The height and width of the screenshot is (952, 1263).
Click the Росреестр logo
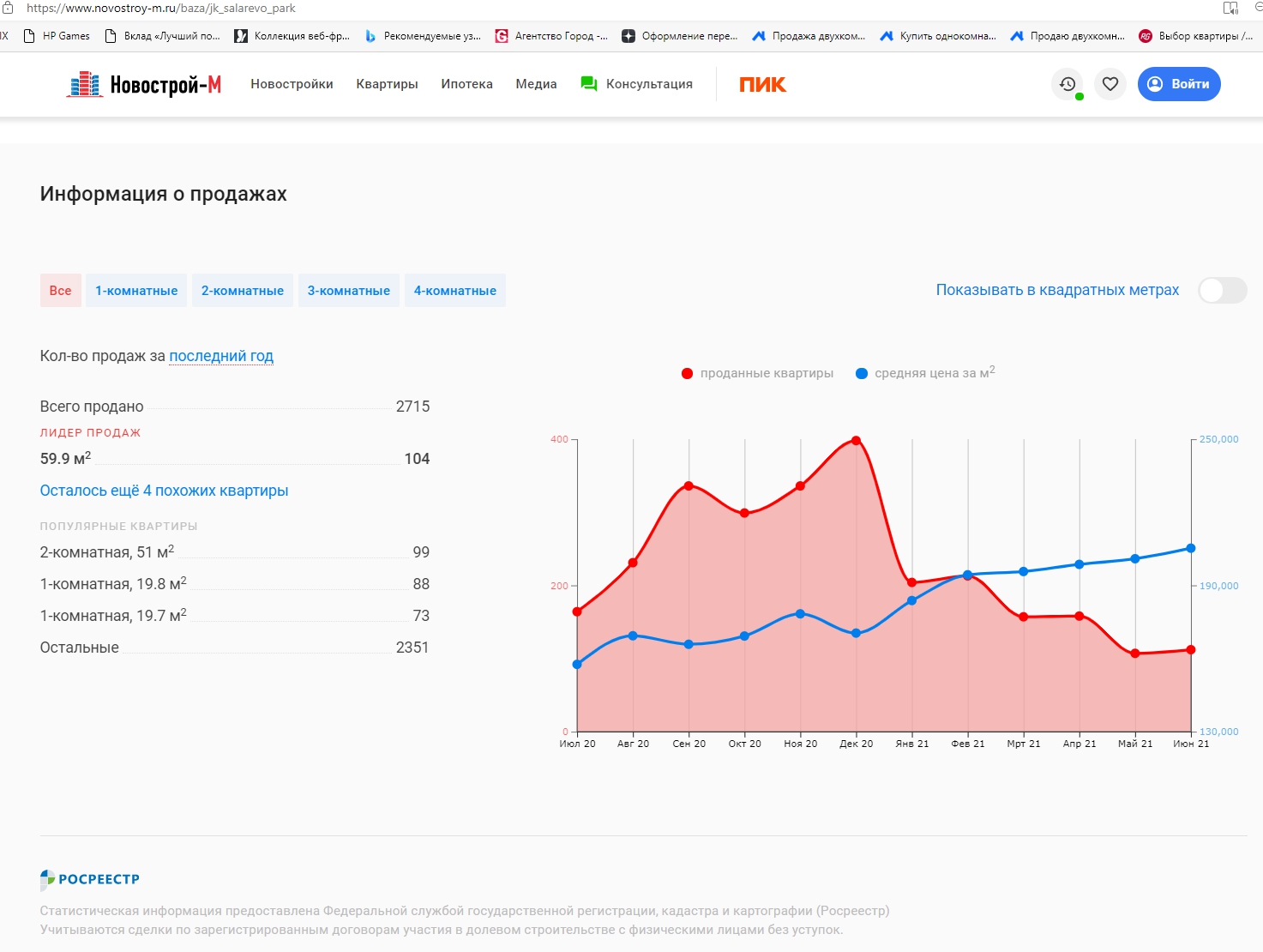click(x=90, y=879)
